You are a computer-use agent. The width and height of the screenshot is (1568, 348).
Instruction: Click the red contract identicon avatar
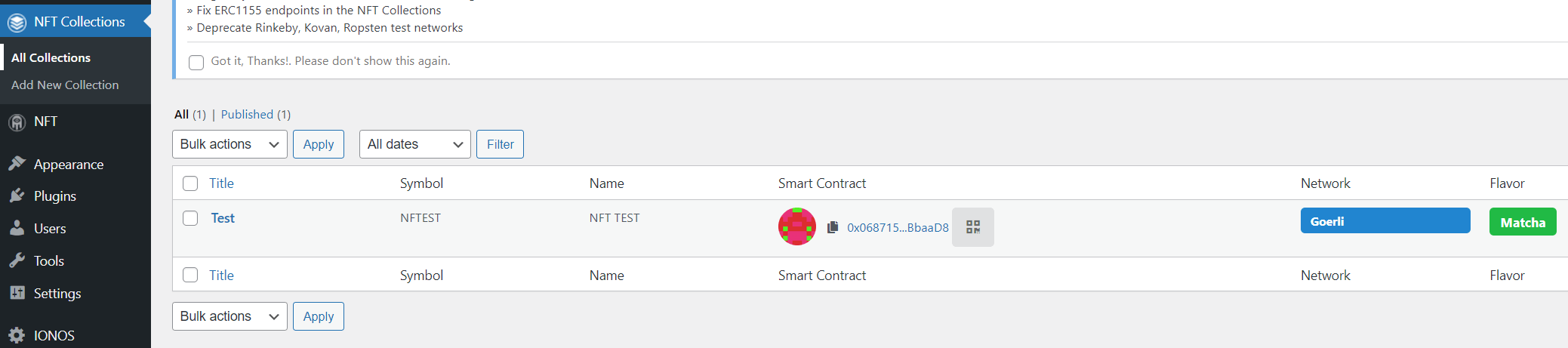[x=797, y=226]
